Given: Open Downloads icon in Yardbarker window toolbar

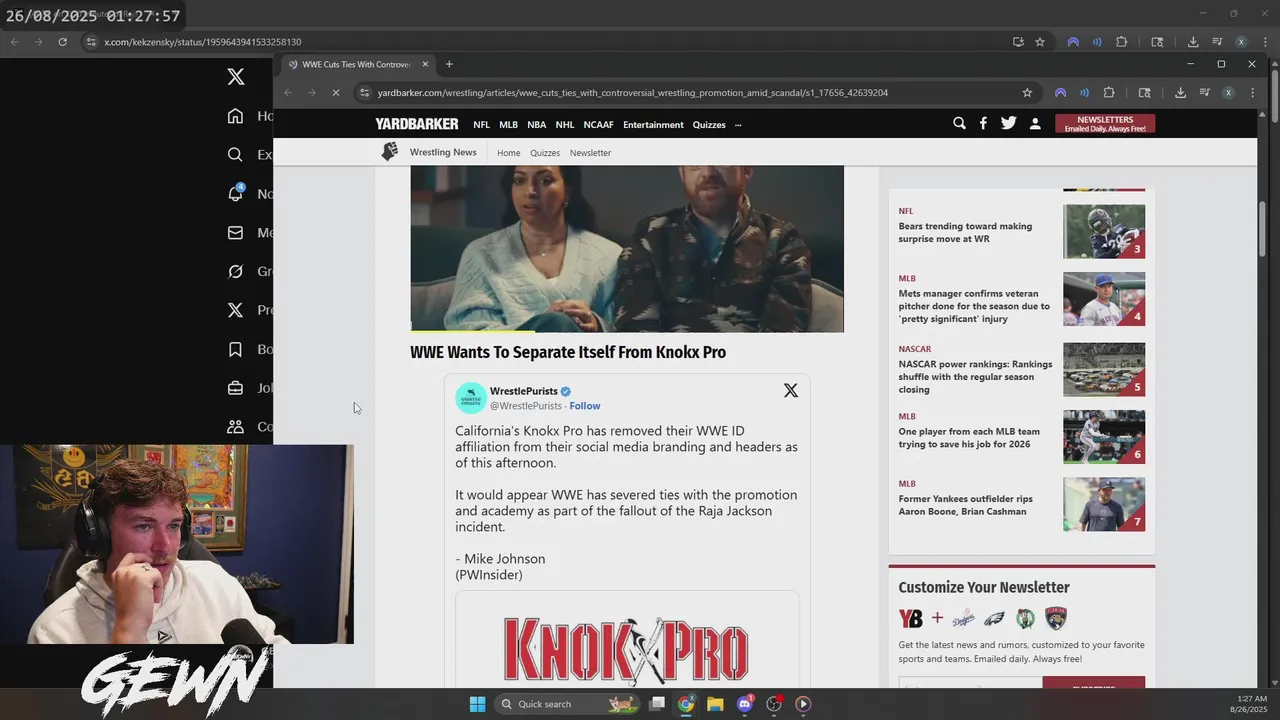Looking at the screenshot, I should point(1180,92).
